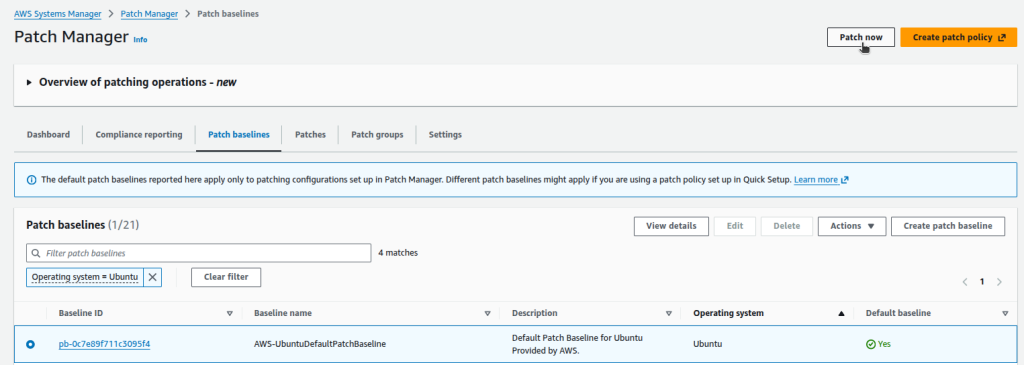
Task: Go to next page arrow in pagination
Action: pyautogui.click(x=999, y=282)
